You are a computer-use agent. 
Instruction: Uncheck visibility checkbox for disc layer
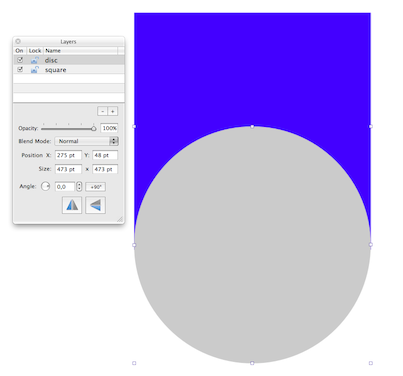coord(20,60)
